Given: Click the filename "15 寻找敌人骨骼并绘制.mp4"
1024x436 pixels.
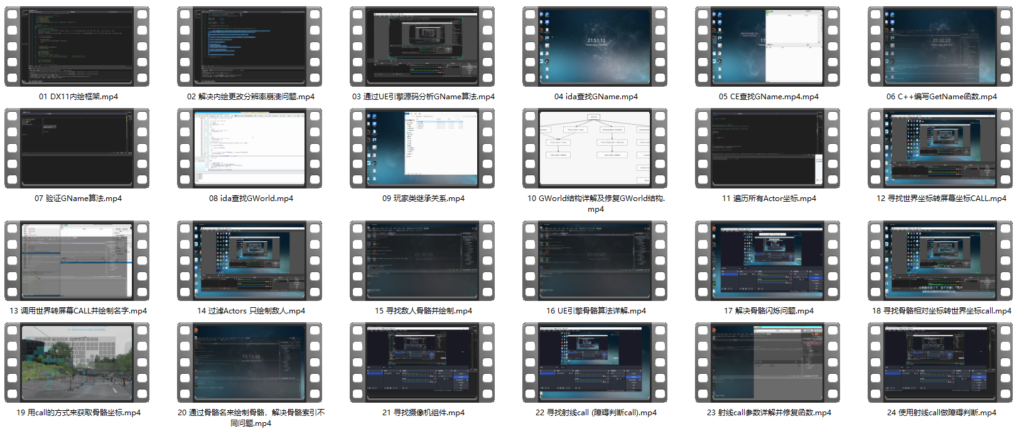Looking at the screenshot, I should tap(423, 311).
